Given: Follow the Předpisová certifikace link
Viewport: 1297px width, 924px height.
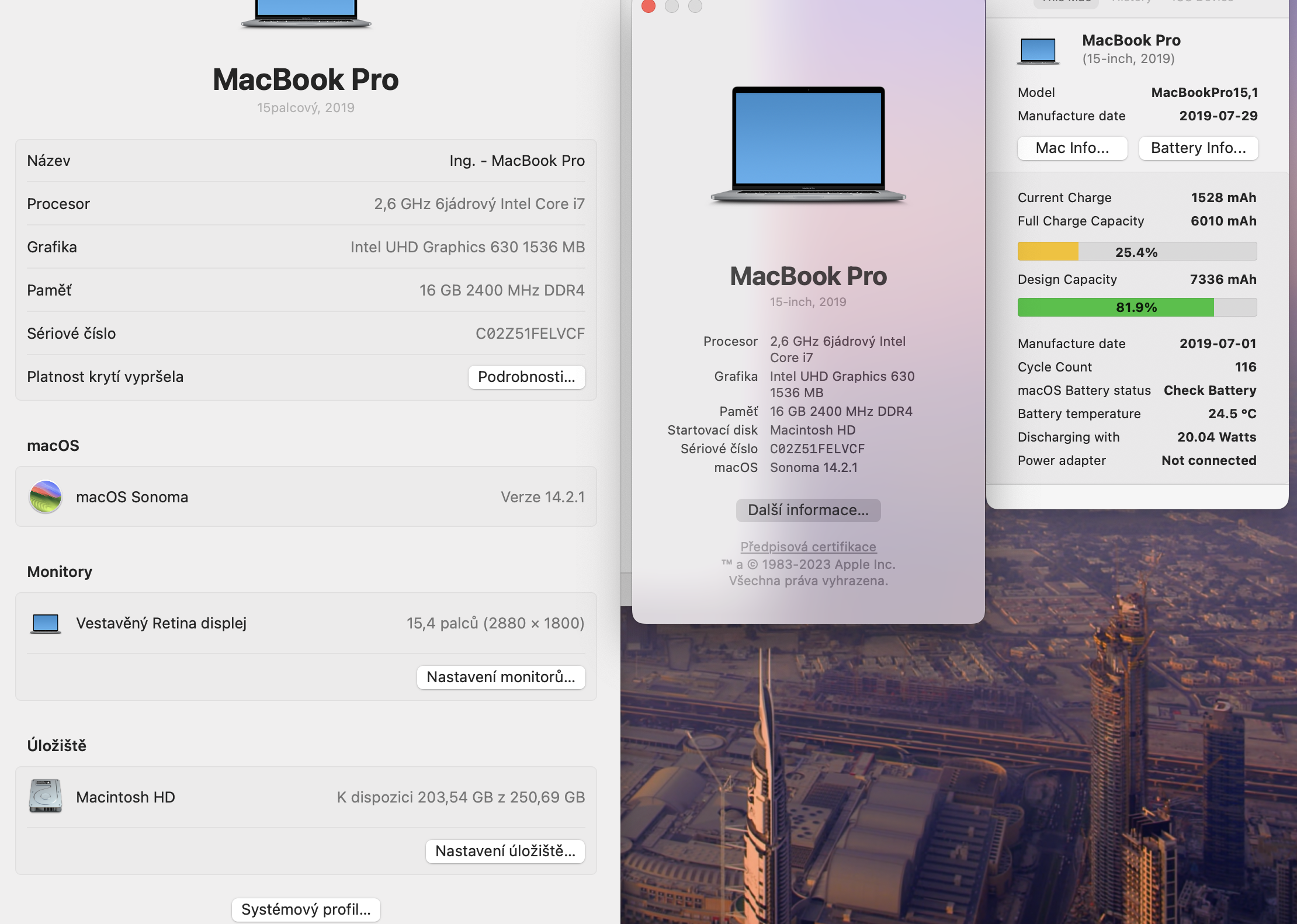Looking at the screenshot, I should 808,547.
